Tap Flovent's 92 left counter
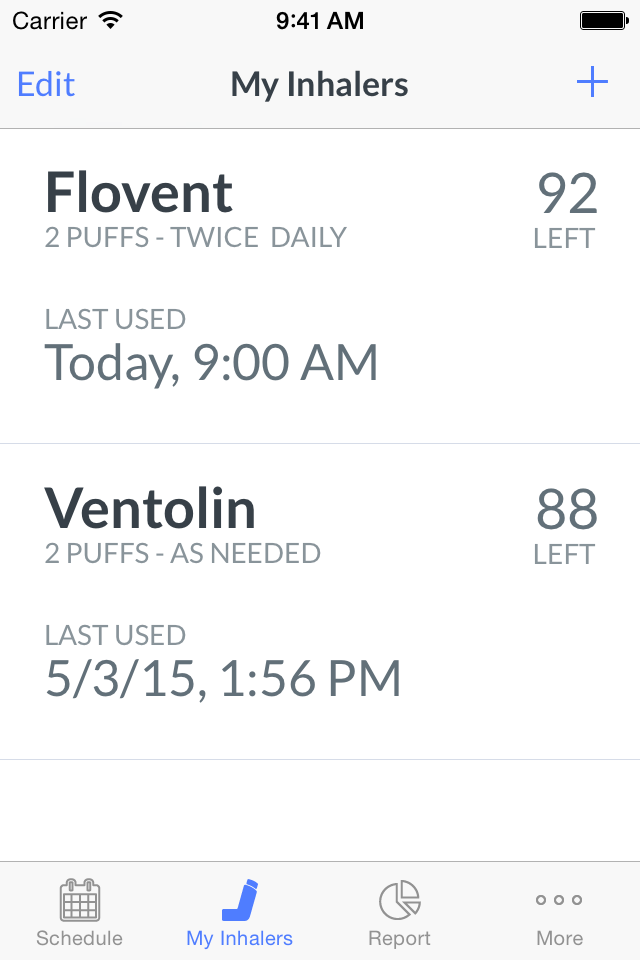Screen dimensions: 640x960 [x=566, y=209]
